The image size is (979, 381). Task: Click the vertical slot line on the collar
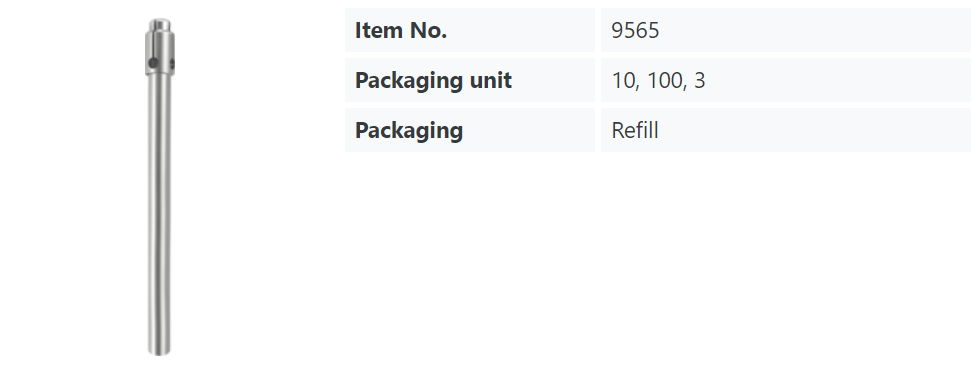click(152, 44)
